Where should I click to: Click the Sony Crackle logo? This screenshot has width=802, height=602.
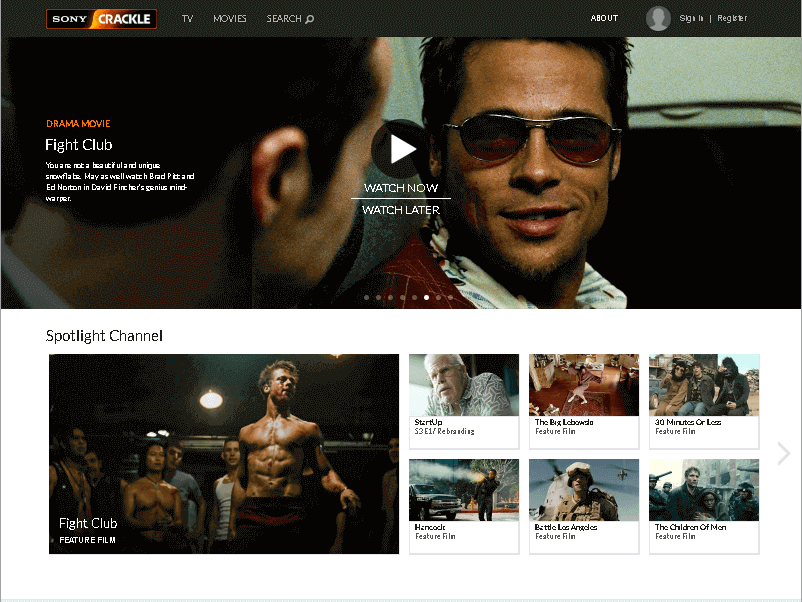point(101,19)
